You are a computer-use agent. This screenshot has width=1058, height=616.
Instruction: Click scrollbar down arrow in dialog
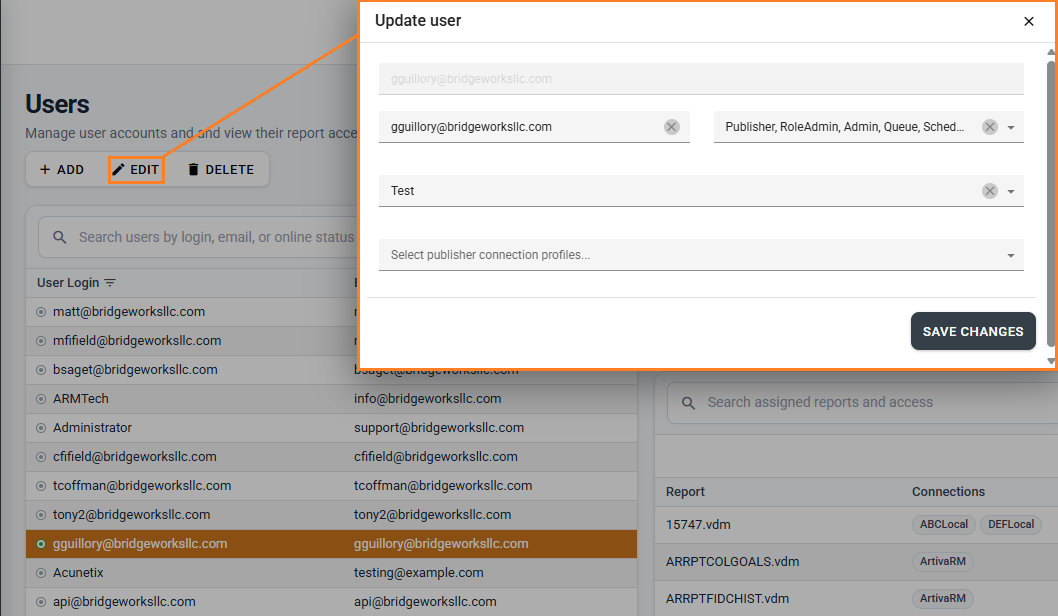1051,362
